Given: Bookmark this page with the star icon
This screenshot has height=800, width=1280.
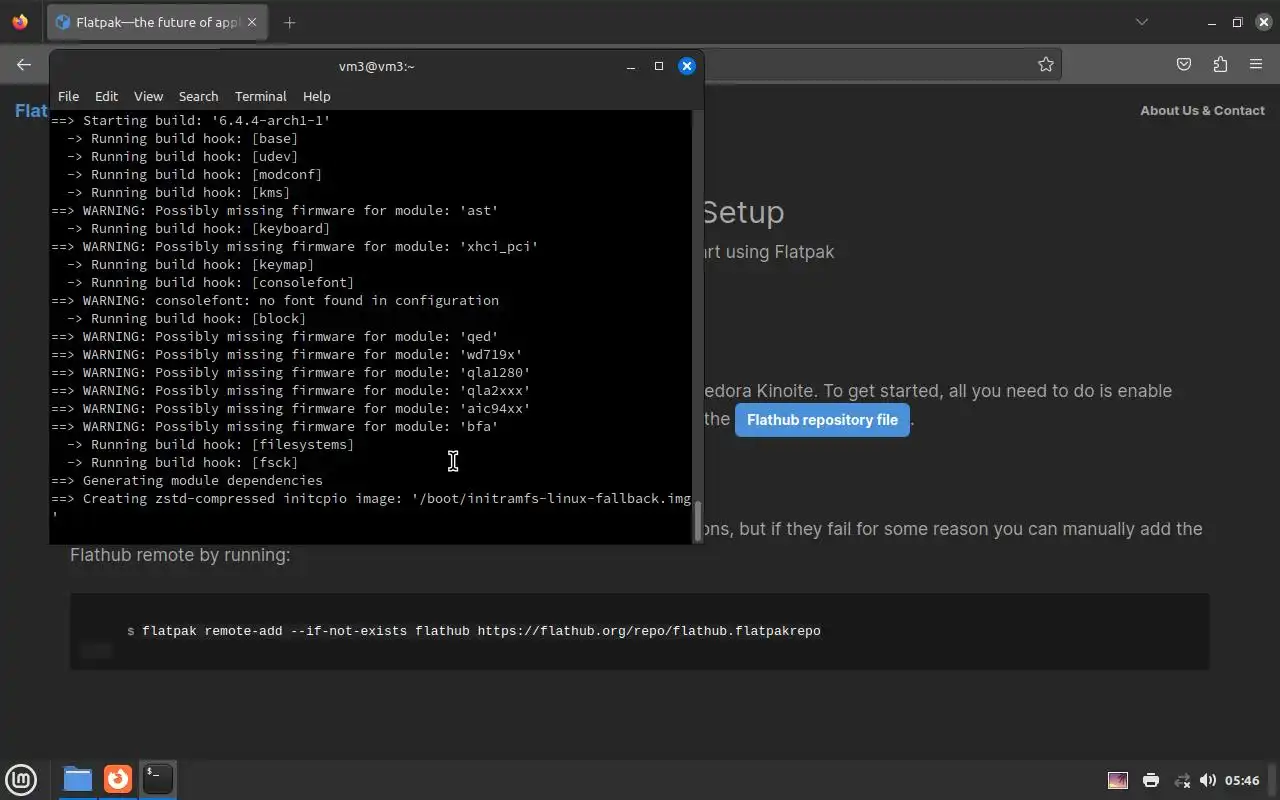Looking at the screenshot, I should (1045, 64).
